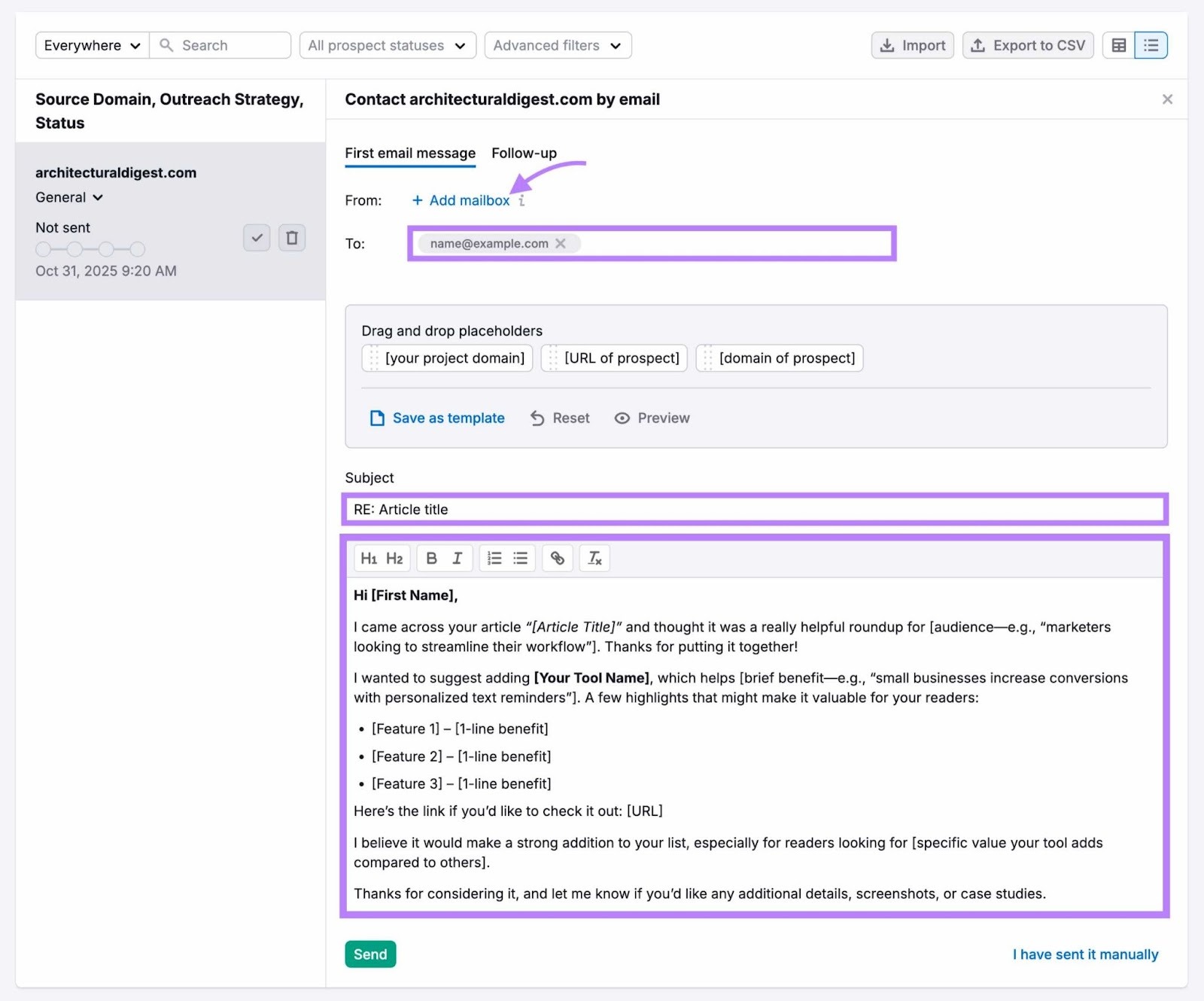Switch to the Follow-up tab

tap(523, 153)
